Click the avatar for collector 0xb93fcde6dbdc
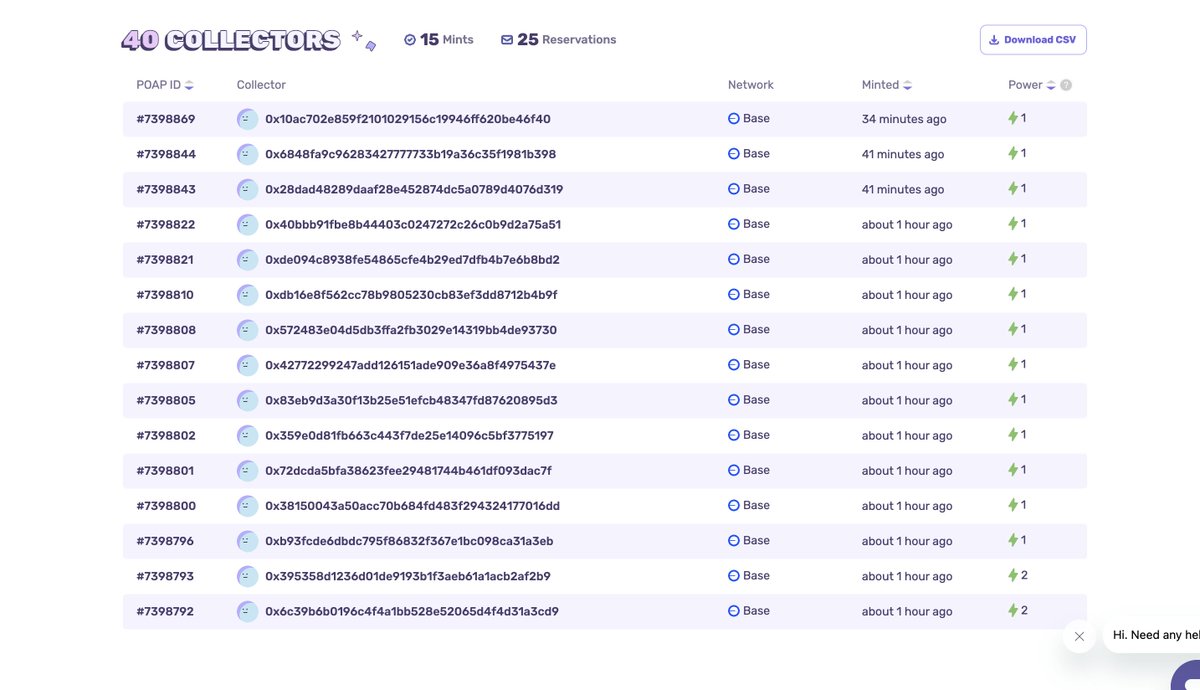Viewport: 1200px width, 690px height. tap(247, 541)
